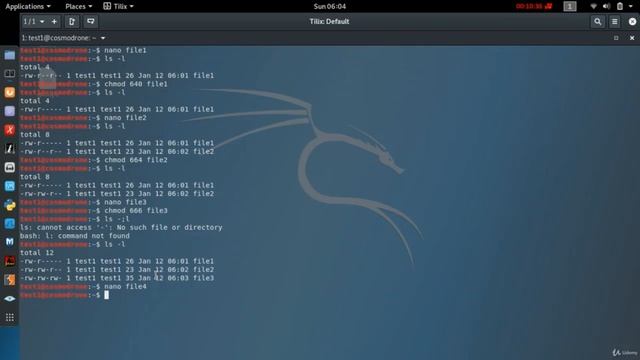
Task: Open the light blue square dock icon
Action: 10,186
